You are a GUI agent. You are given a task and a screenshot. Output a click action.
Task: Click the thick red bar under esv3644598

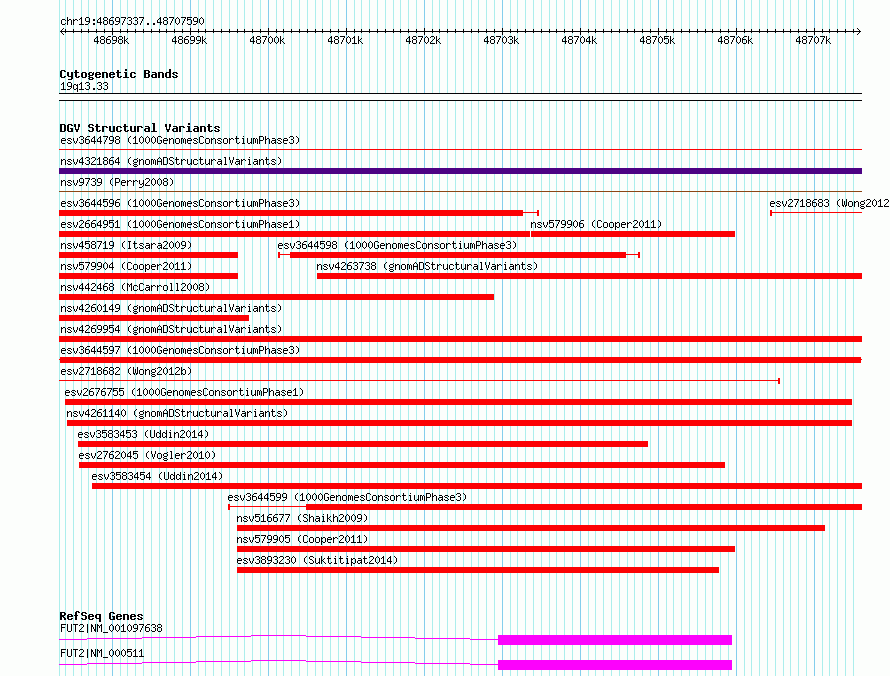458,255
